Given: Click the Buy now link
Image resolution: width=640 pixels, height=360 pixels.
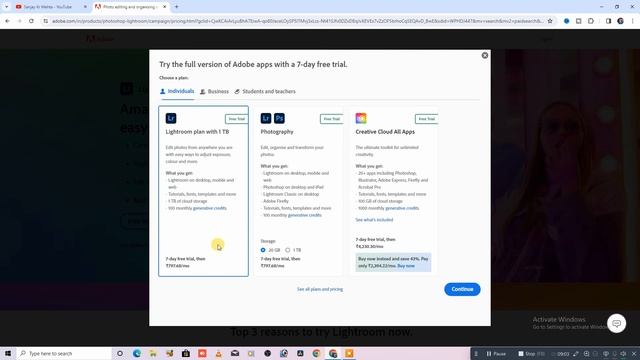Looking at the screenshot, I should point(406,266).
